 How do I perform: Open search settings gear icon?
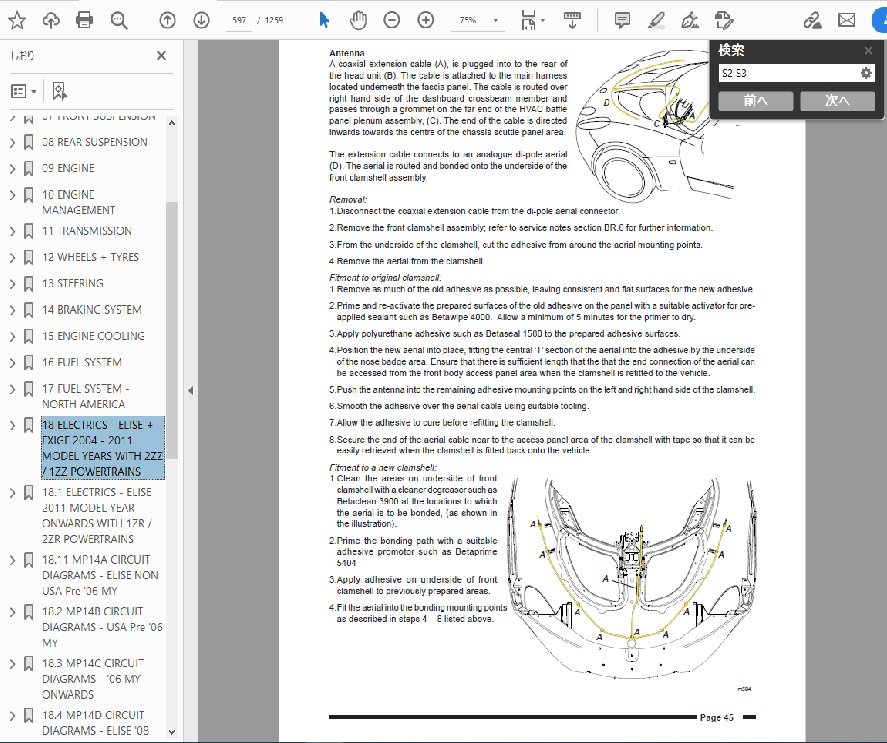click(x=866, y=73)
